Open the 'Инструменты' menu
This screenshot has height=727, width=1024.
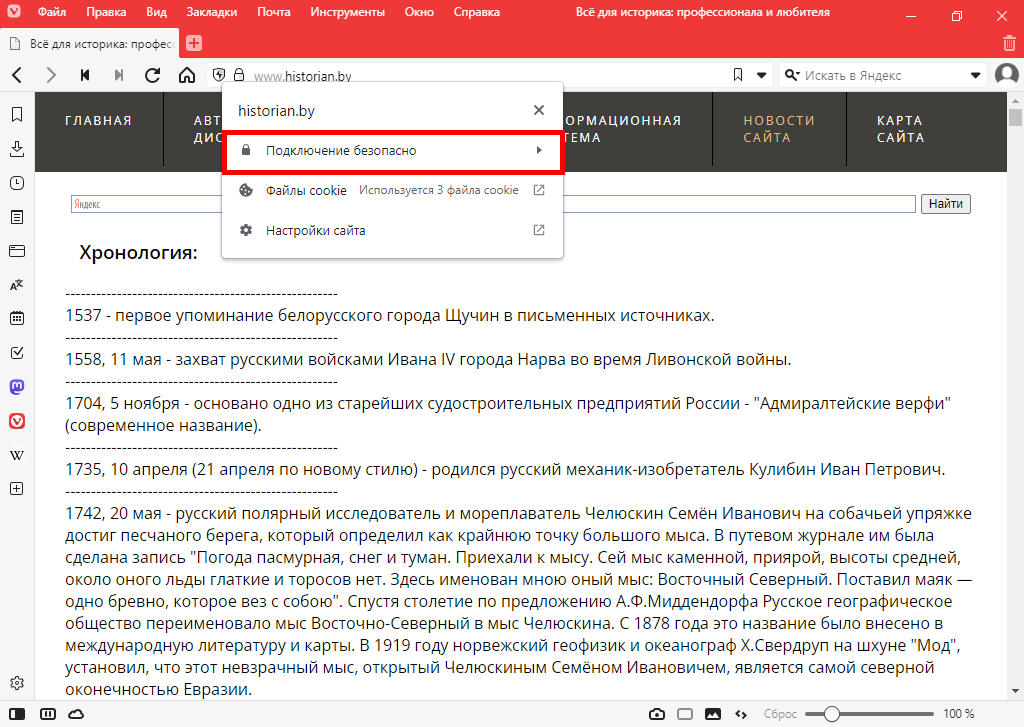point(347,13)
